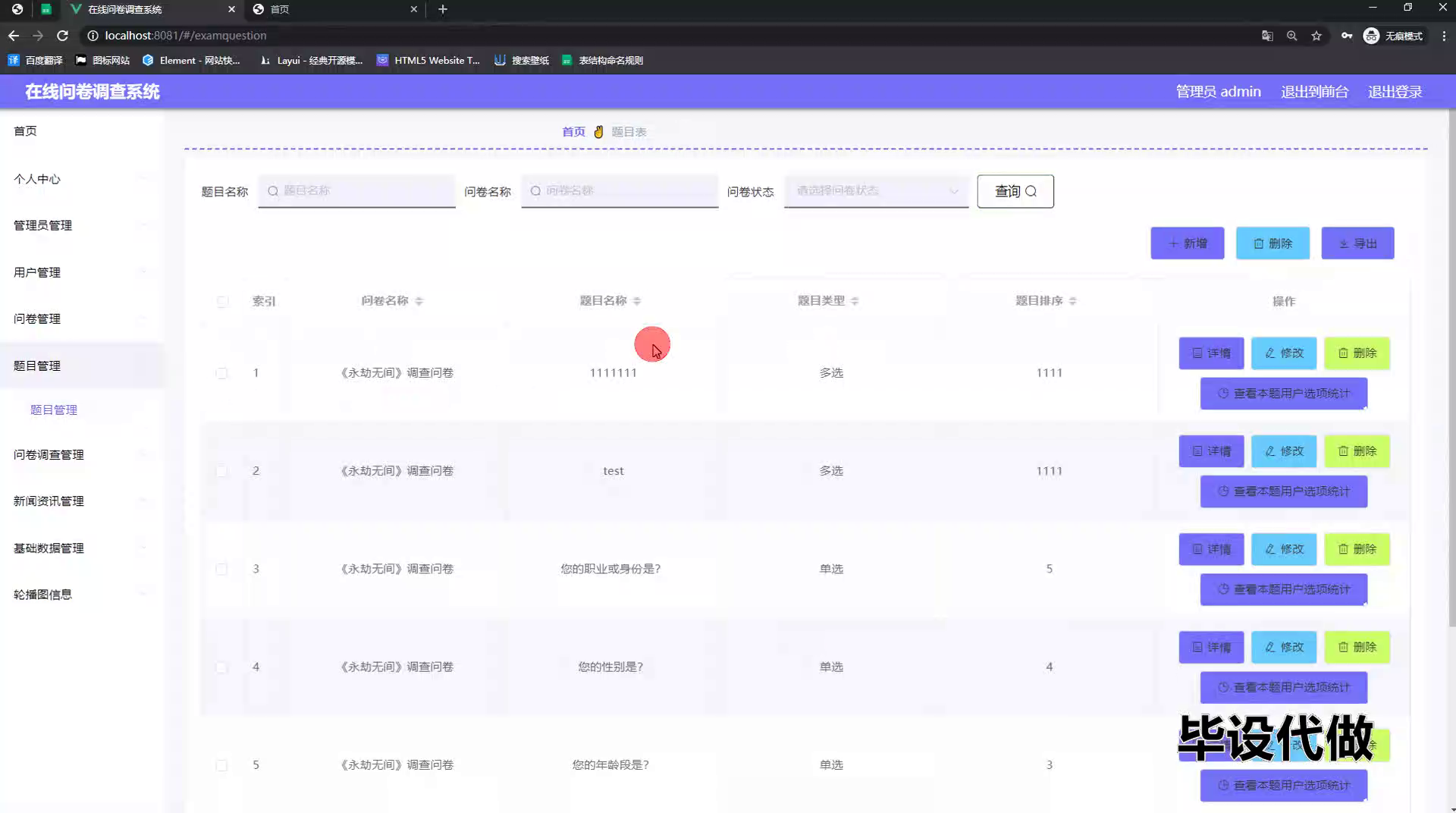Close the 在线问卷调查系统 tab
Screen dimensions: 1456x813
[x=231, y=9]
